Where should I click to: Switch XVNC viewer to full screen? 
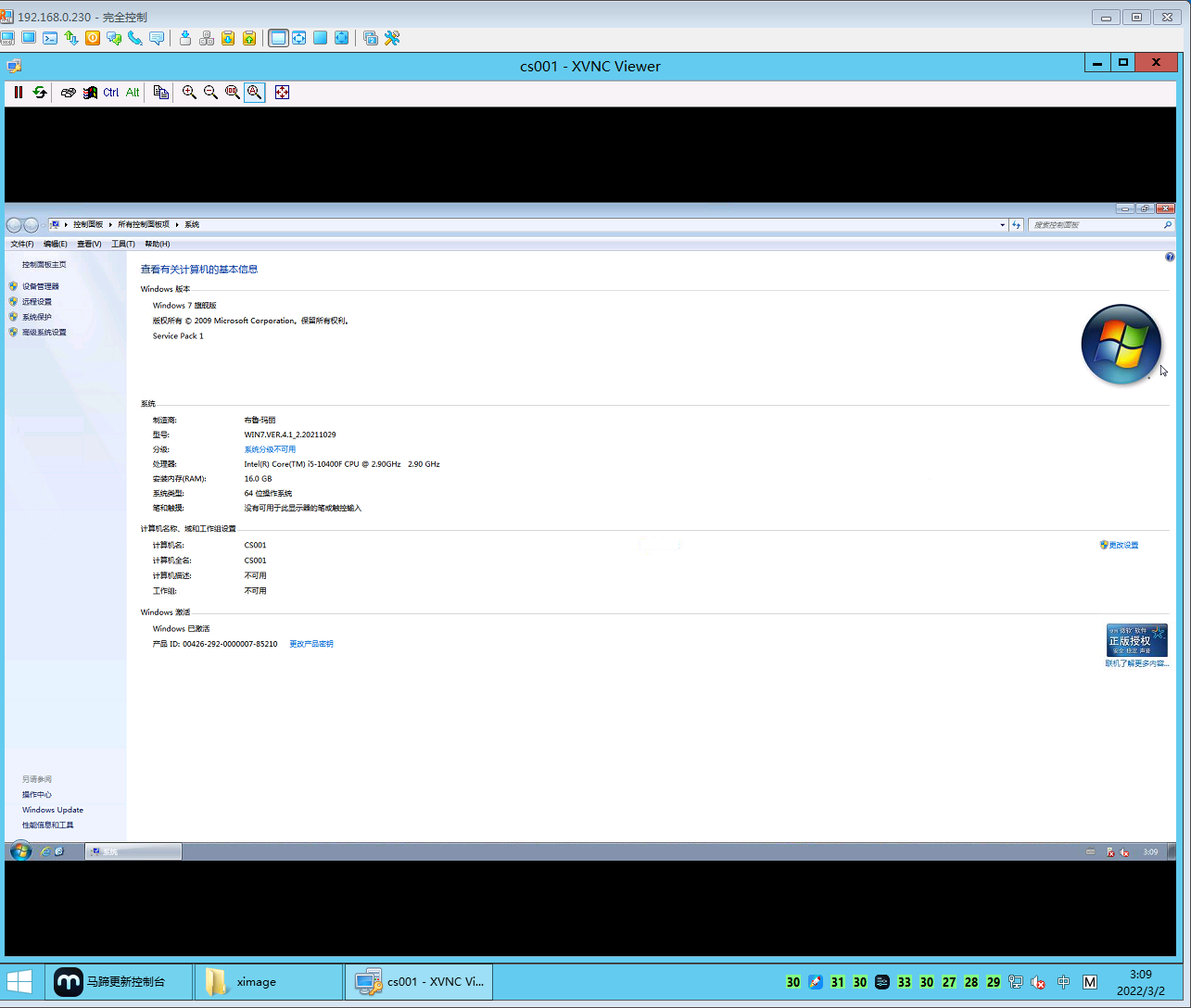click(x=283, y=93)
